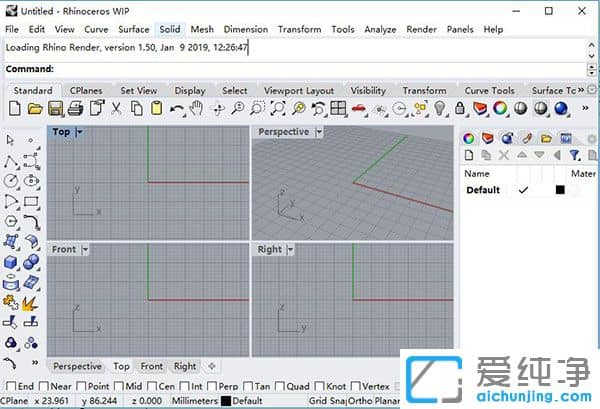The height and width of the screenshot is (409, 600).
Task: Enable the Tan osnap checkbox
Action: click(x=248, y=386)
